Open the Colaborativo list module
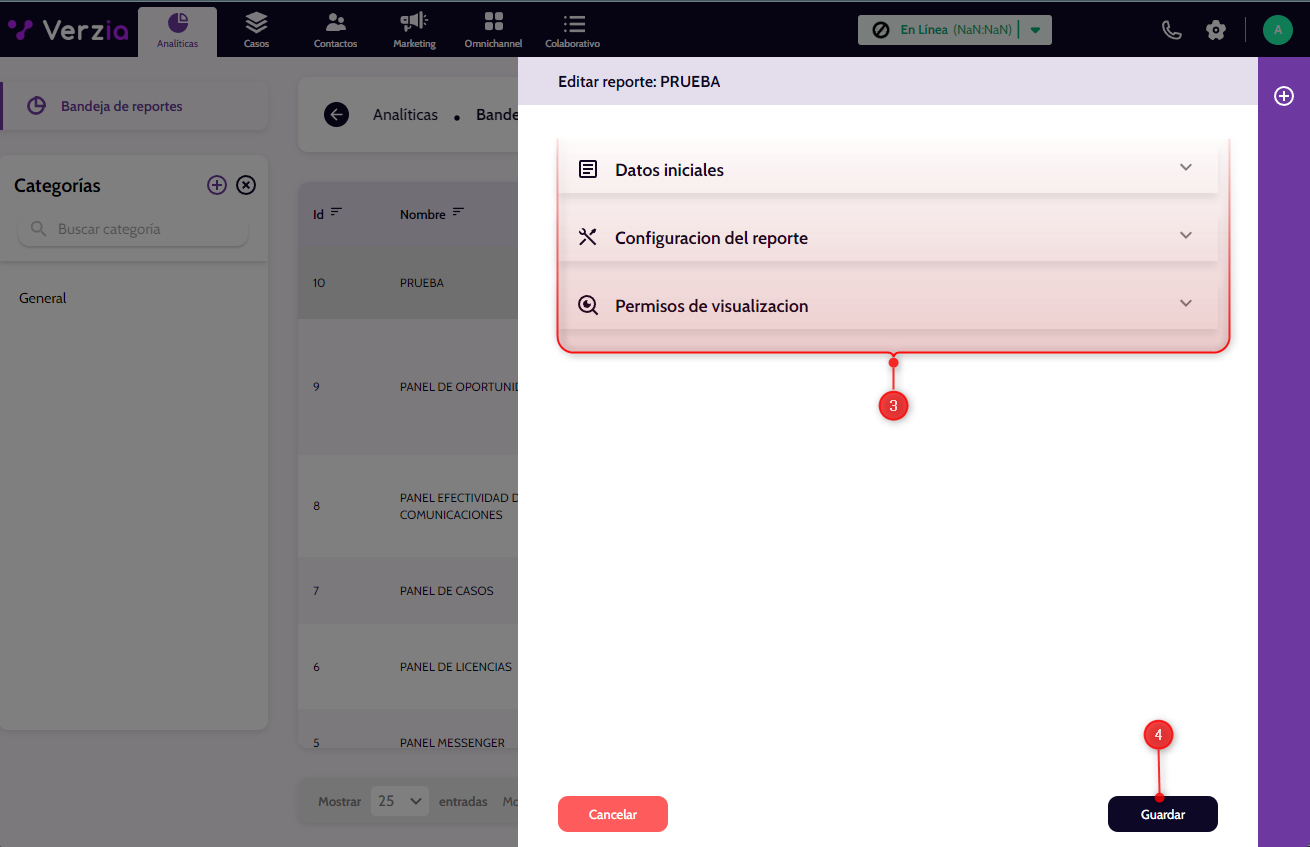The height and width of the screenshot is (847, 1310). [573, 31]
